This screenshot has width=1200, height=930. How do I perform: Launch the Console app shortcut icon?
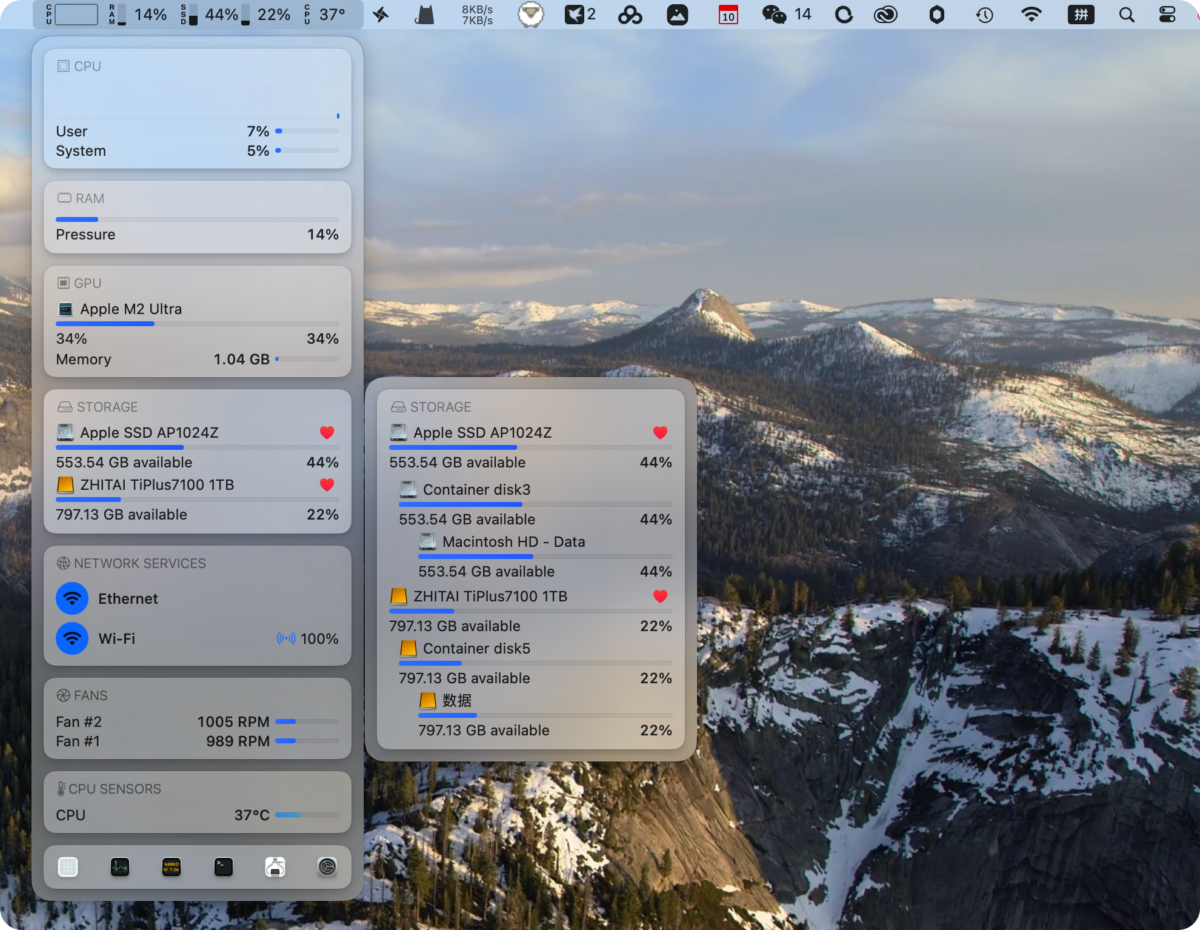pos(172,867)
